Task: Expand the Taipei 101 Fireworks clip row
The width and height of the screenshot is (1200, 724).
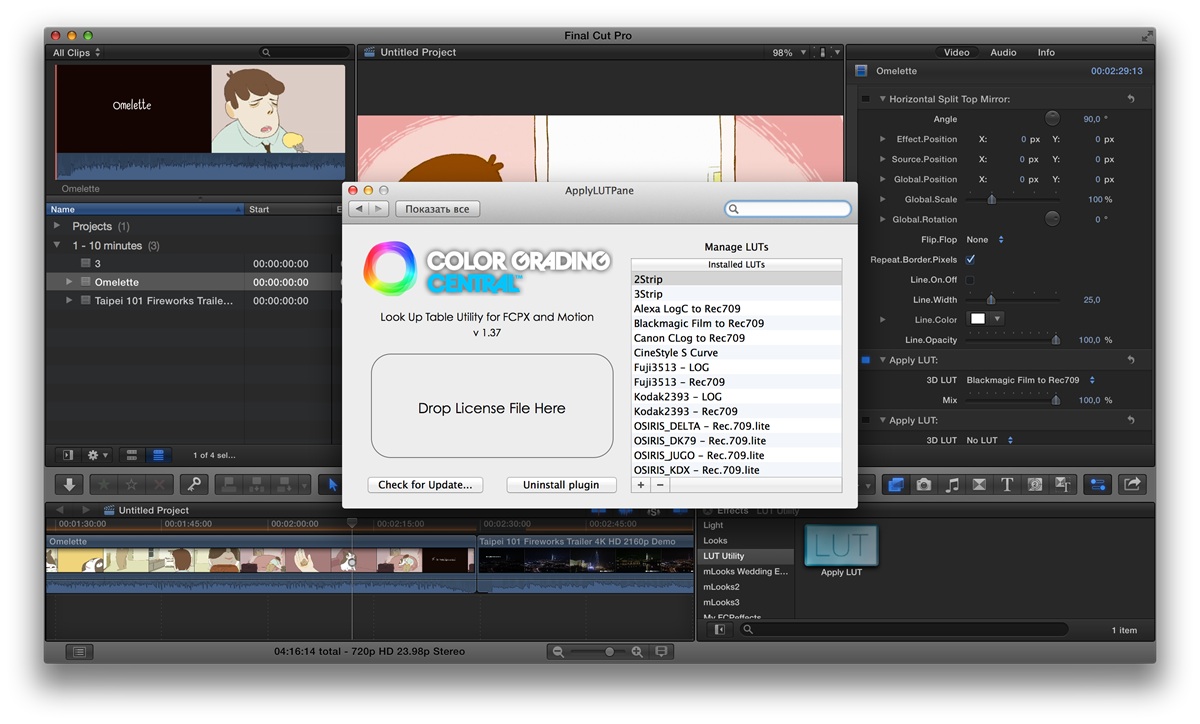Action: click(69, 300)
